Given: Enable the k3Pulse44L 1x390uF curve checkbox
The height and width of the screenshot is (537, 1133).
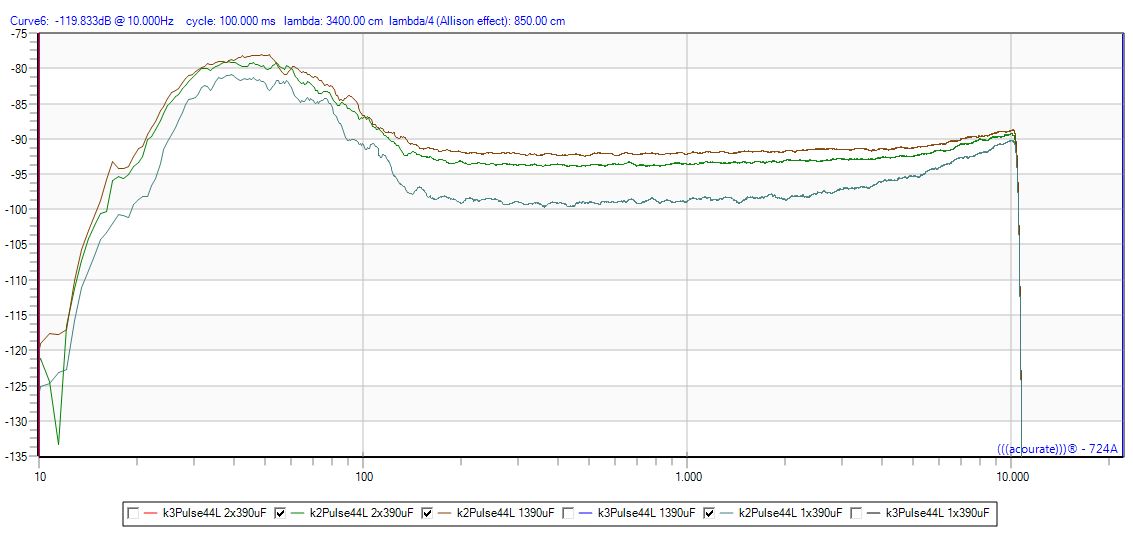Looking at the screenshot, I should (x=856, y=513).
